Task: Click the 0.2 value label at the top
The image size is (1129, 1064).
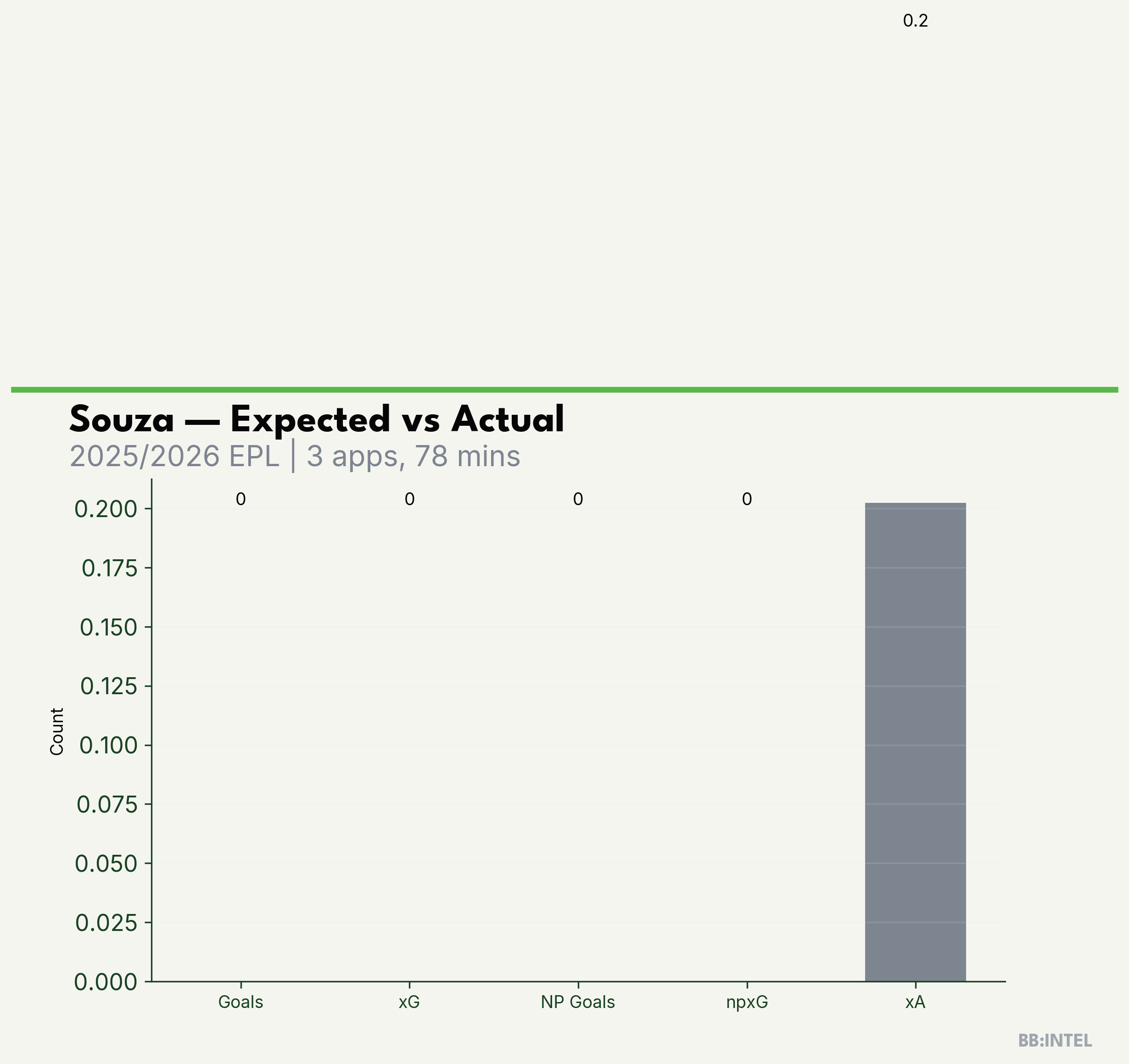Action: (915, 21)
